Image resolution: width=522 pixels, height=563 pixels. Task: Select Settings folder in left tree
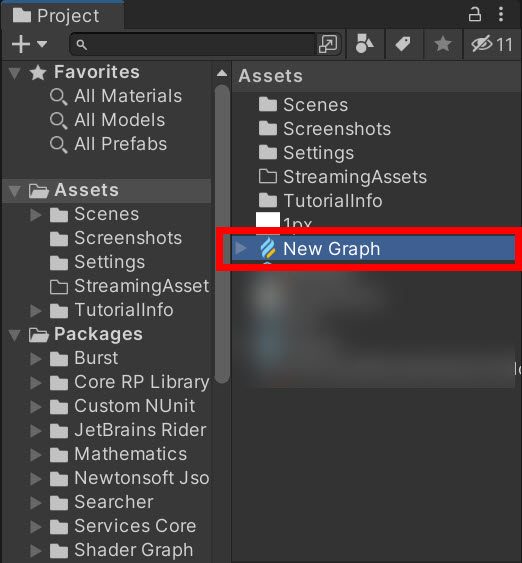(109, 262)
